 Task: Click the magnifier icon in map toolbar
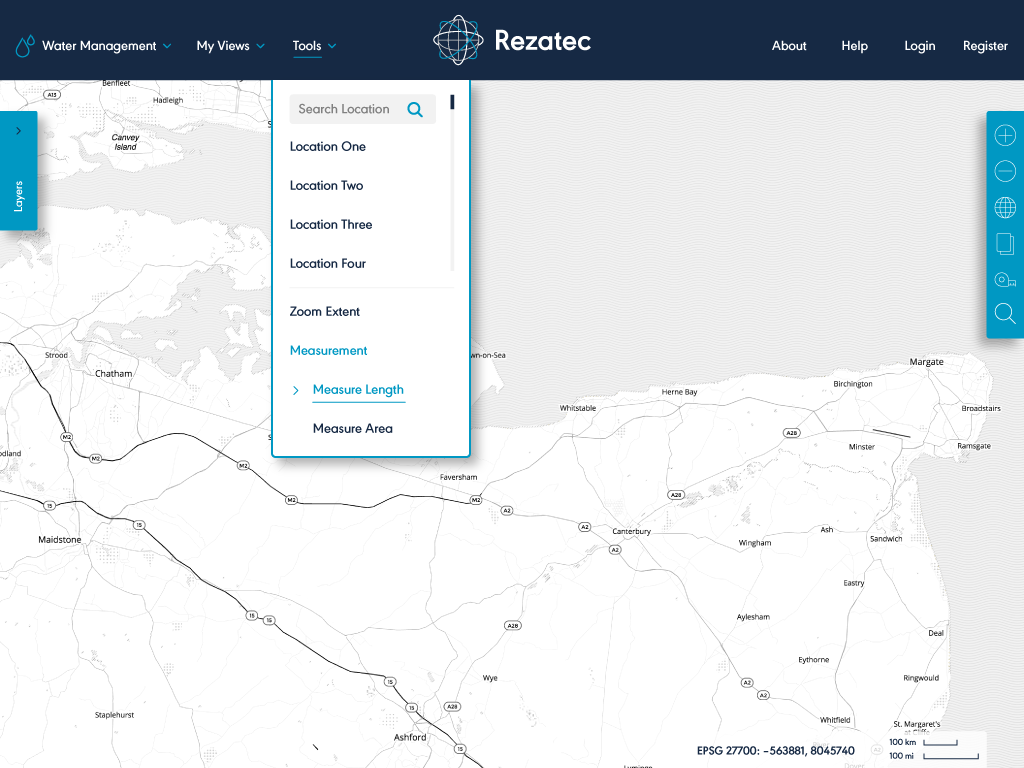(x=1004, y=313)
